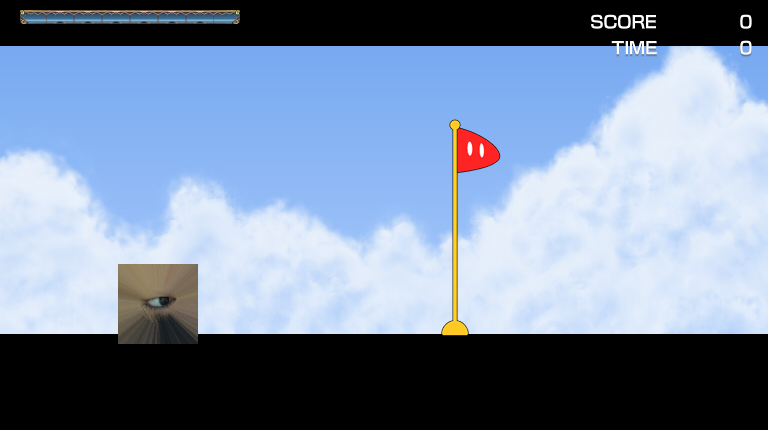Click the score value 0
The height and width of the screenshot is (430, 768).
click(745, 22)
